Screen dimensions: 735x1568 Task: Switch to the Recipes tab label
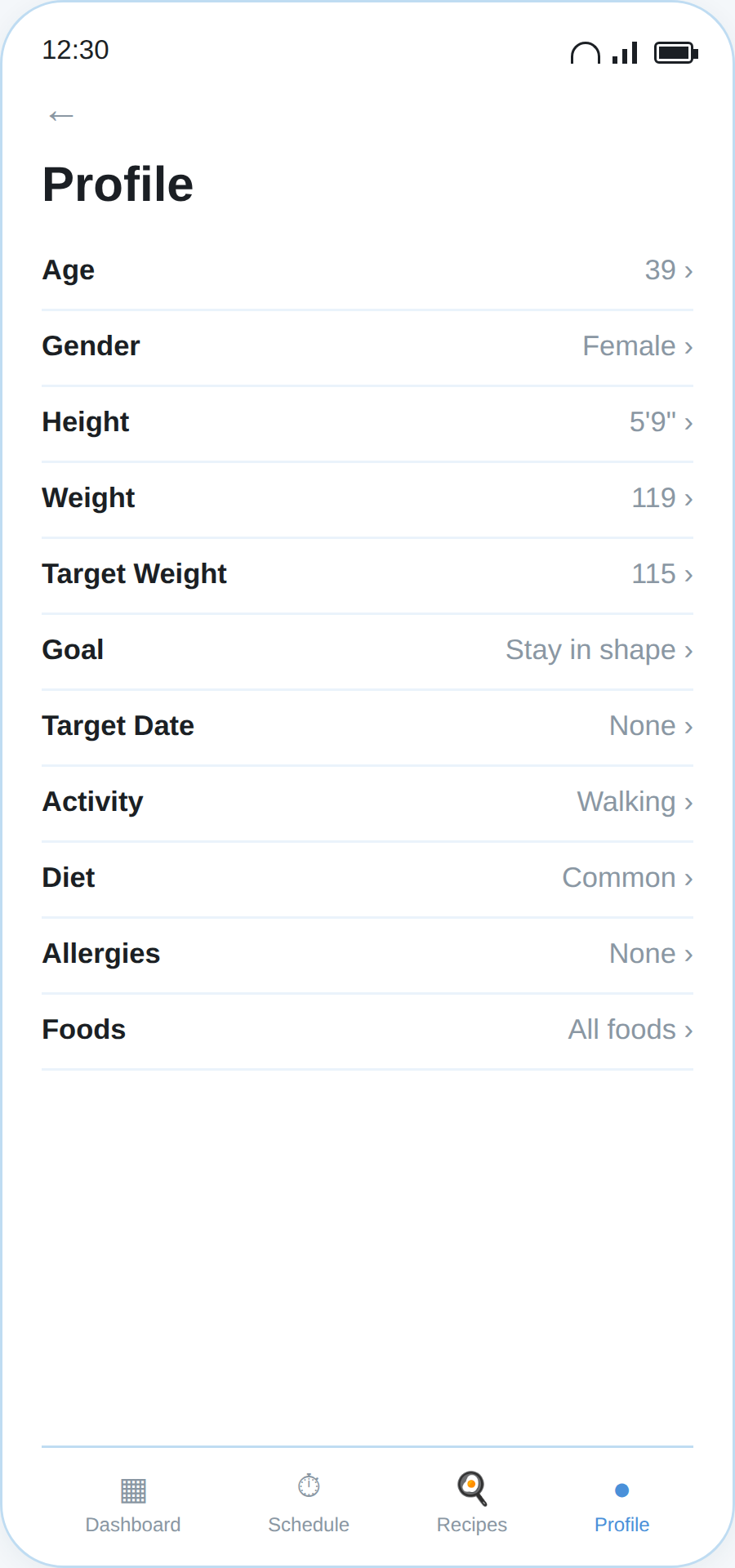(472, 1525)
